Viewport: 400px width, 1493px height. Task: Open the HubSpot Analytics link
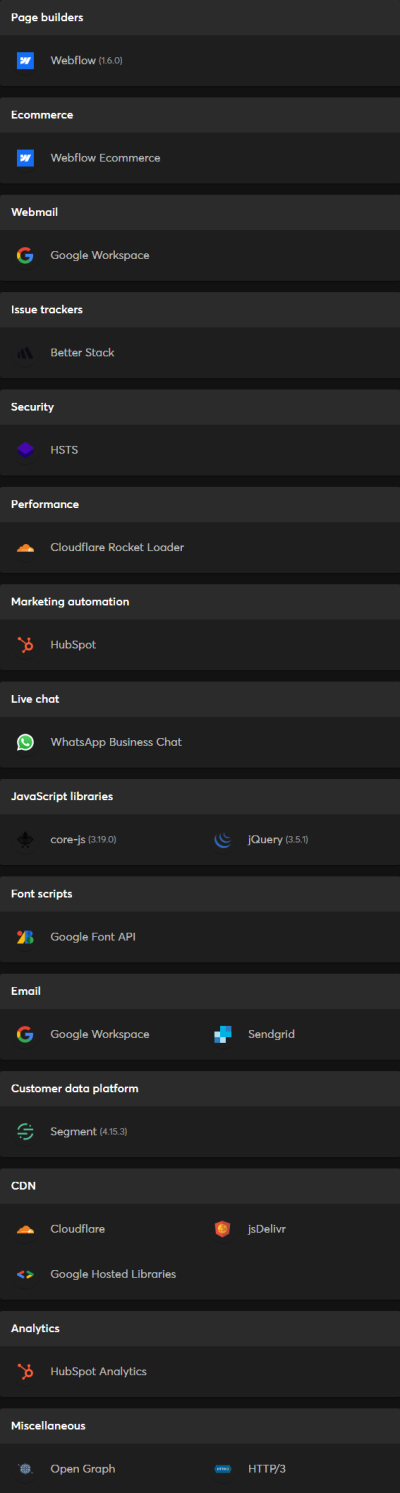tap(99, 1372)
